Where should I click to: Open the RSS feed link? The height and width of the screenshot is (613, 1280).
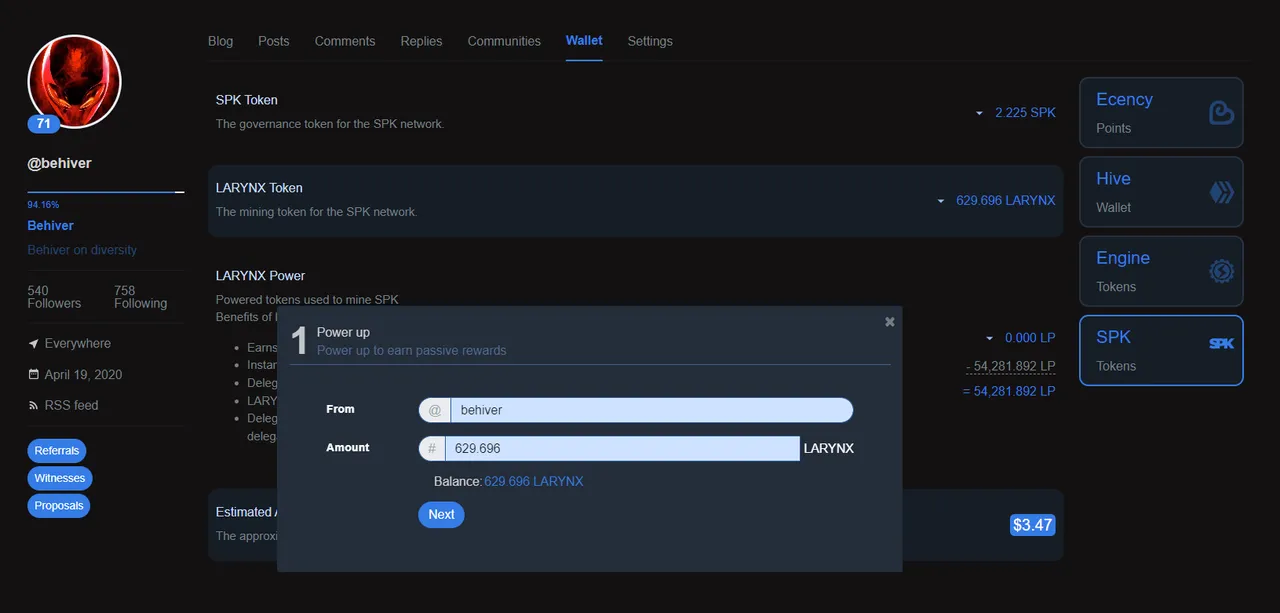pyautogui.click(x=71, y=405)
